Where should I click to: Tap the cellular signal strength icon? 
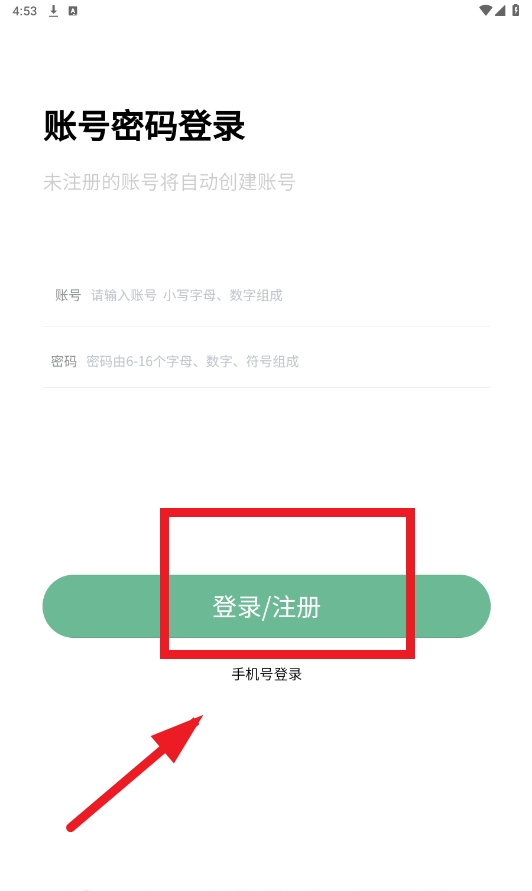[500, 10]
